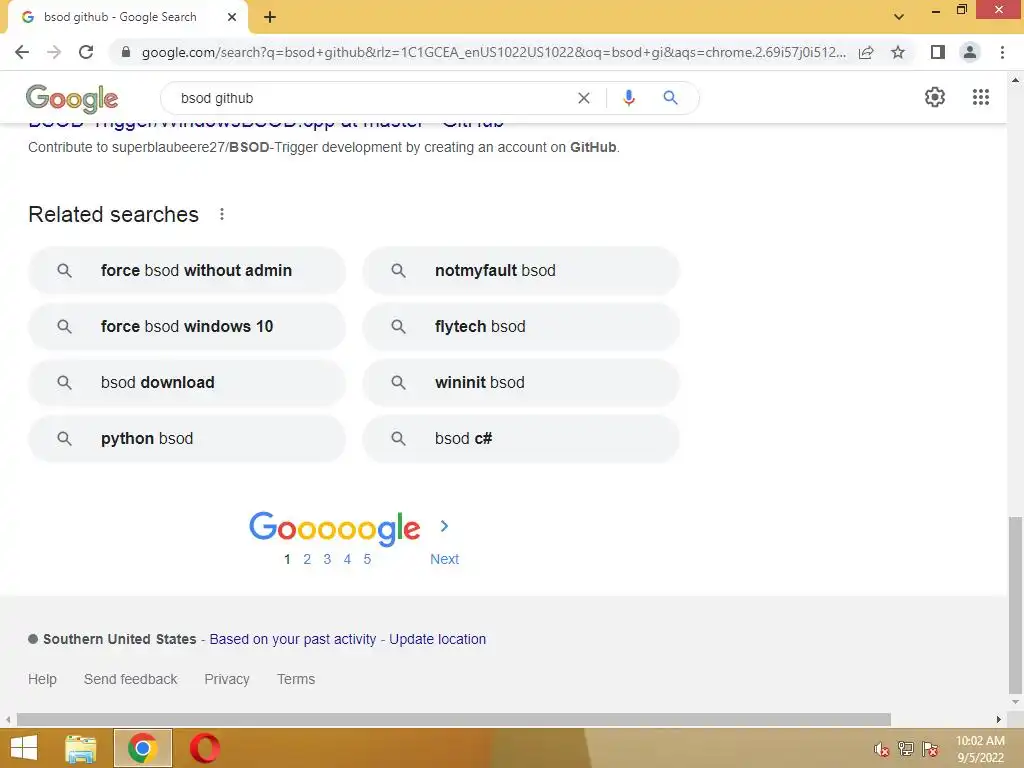
Task: Click the vertical scrollbar thumb
Action: [1015, 605]
